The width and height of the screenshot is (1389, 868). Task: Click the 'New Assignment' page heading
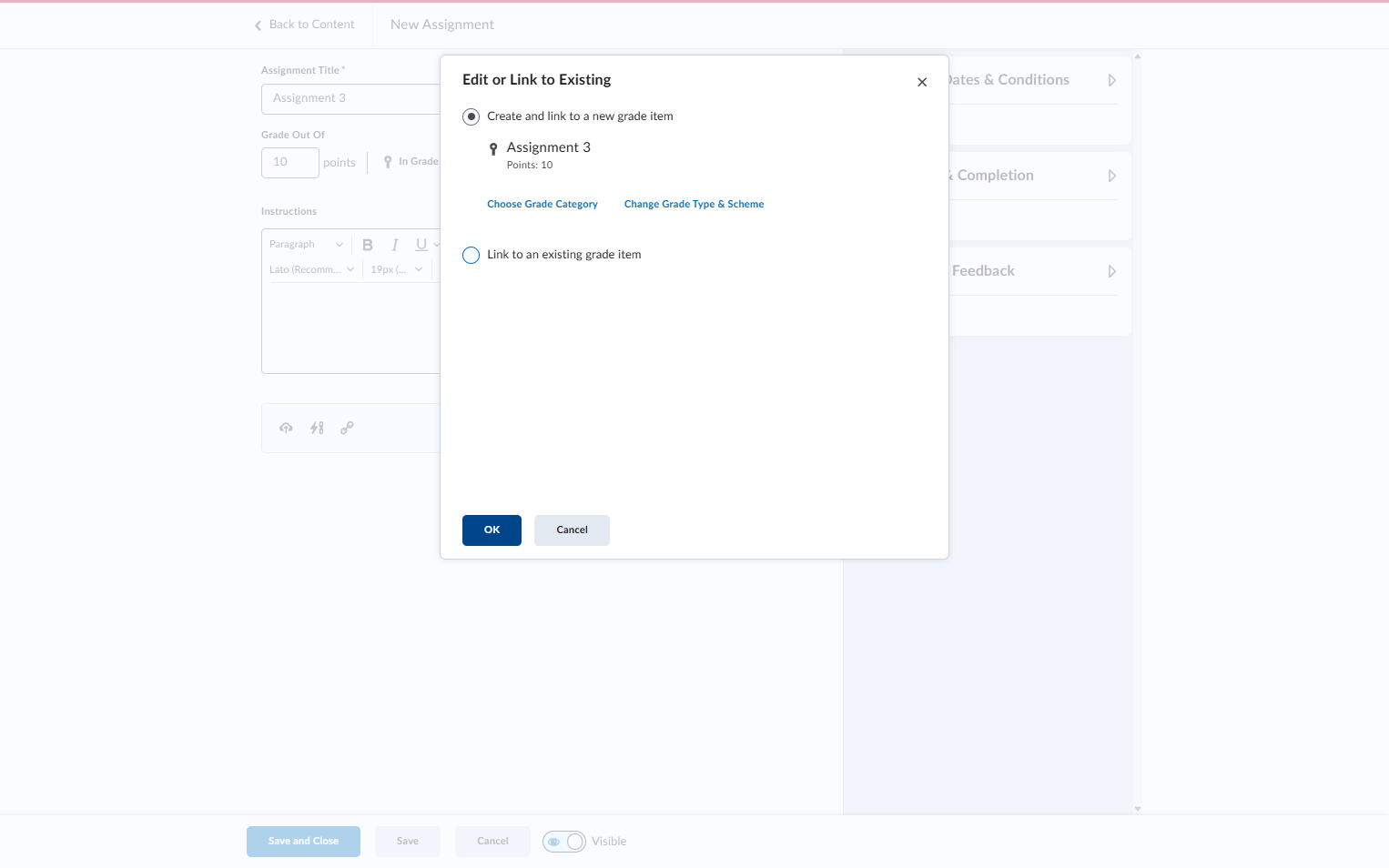point(442,25)
